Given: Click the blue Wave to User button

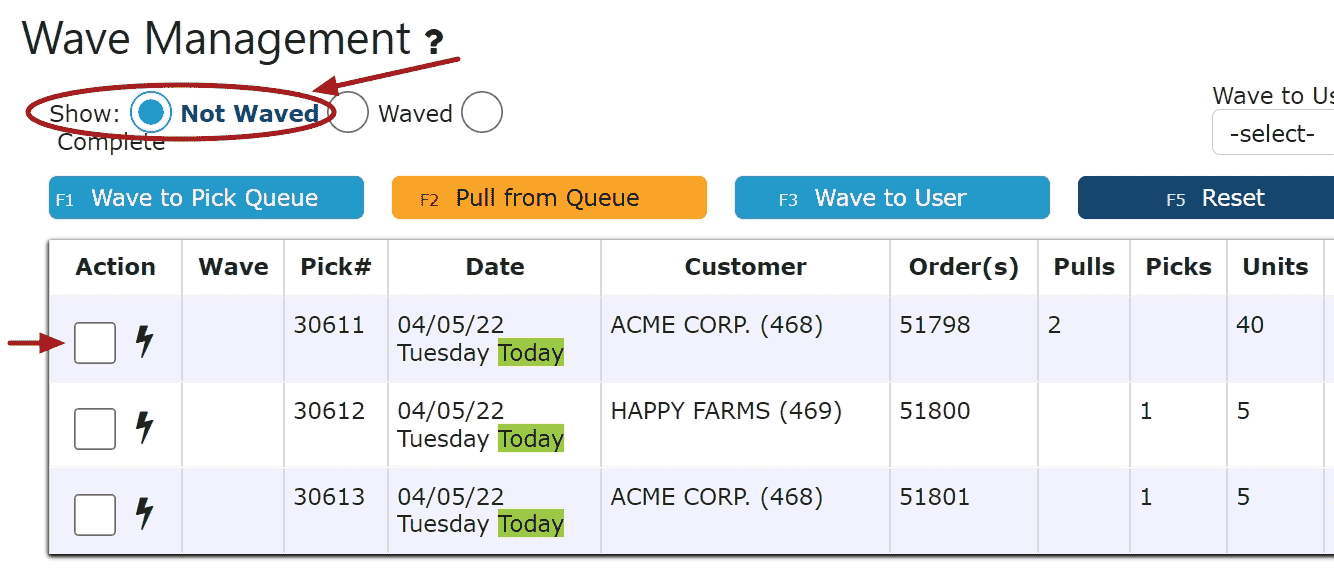Looking at the screenshot, I should tap(892, 198).
